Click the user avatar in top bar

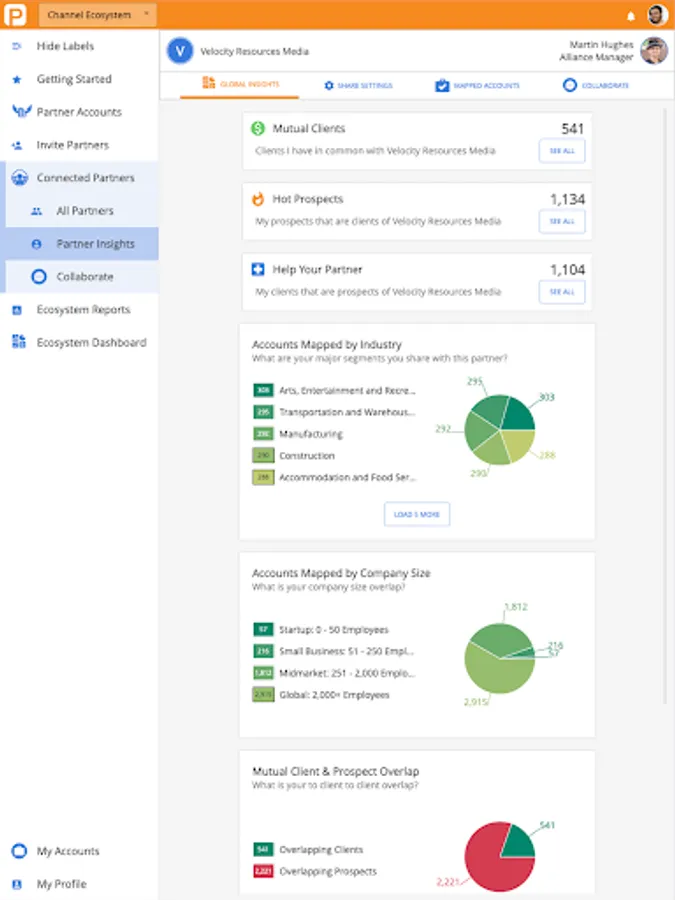point(656,15)
